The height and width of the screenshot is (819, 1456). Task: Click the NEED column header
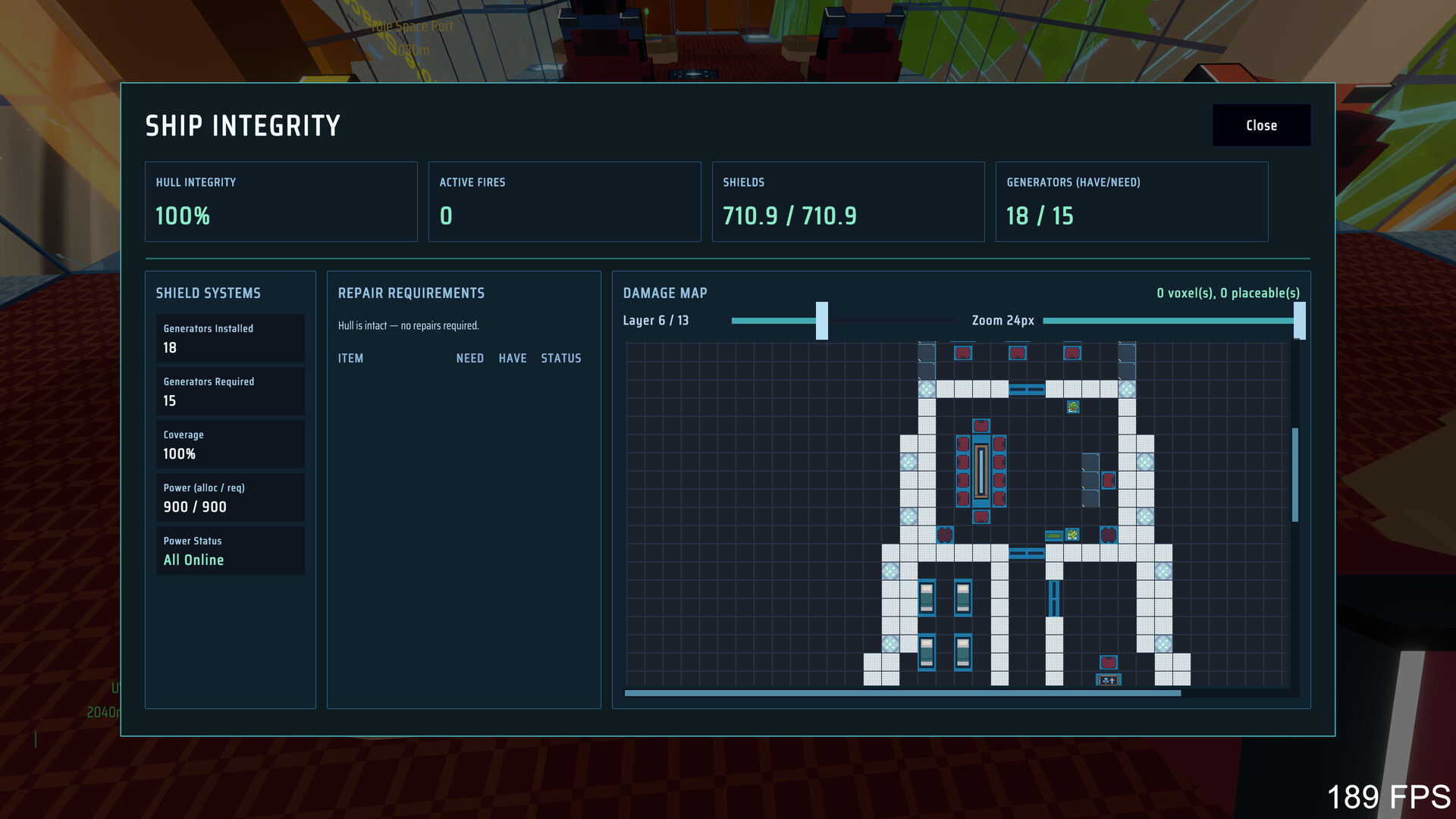470,359
